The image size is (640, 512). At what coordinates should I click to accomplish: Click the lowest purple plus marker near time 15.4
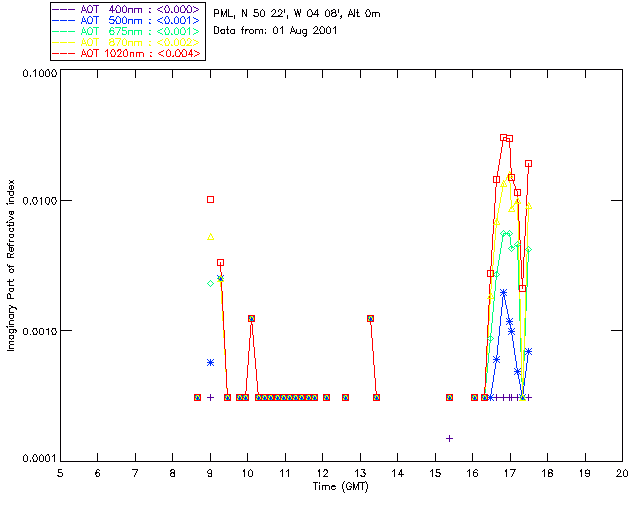[449, 439]
